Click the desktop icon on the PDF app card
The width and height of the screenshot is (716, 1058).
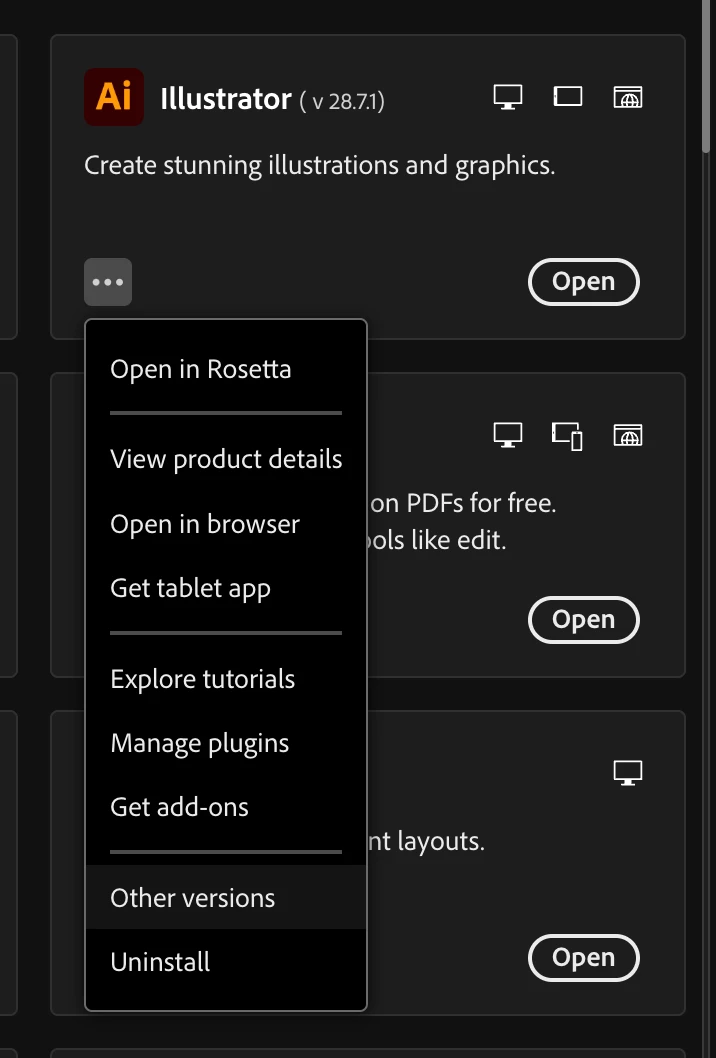[507, 435]
